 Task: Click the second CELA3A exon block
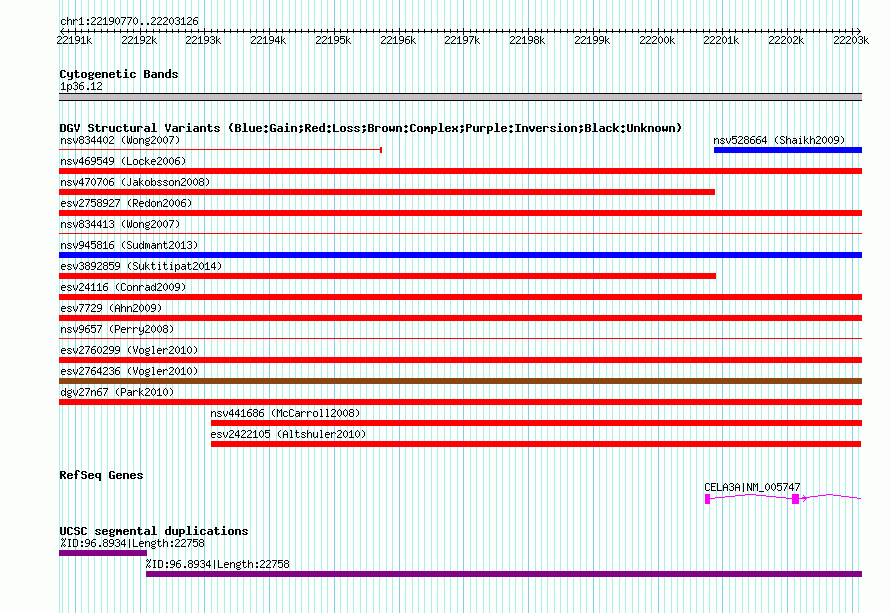point(795,499)
